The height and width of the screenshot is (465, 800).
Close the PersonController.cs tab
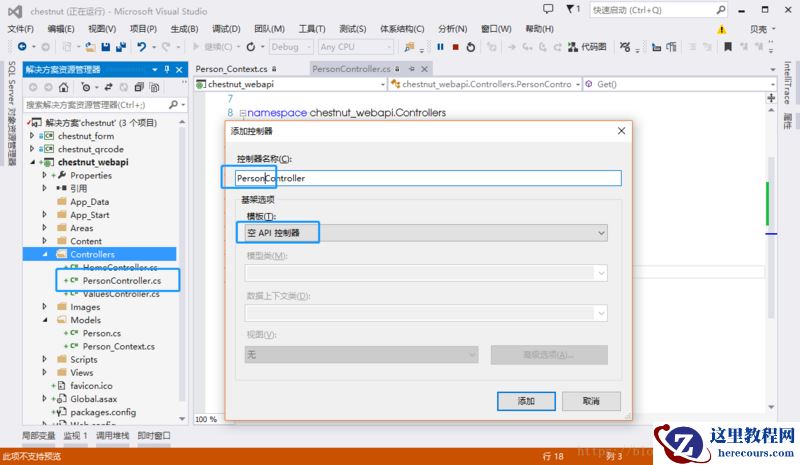(424, 68)
